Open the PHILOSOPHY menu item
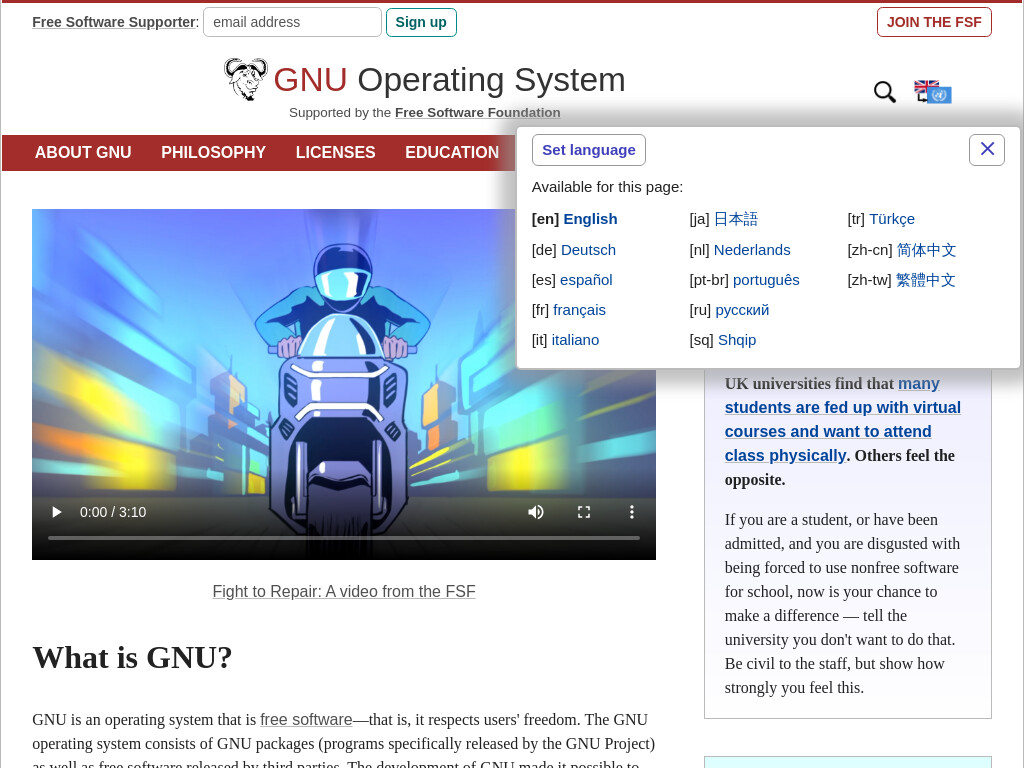Viewport: 1024px width, 768px height. click(x=214, y=152)
